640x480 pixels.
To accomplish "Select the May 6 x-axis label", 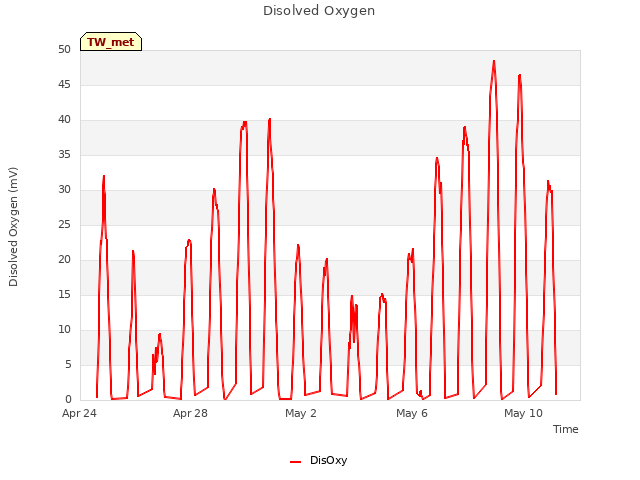I will tap(412, 413).
